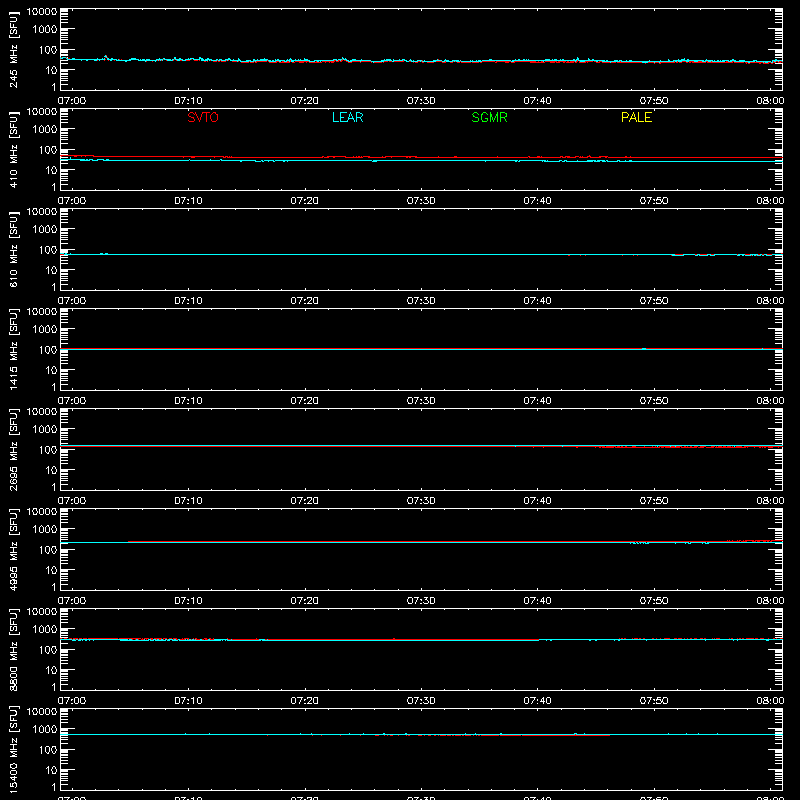Click the 07:30 time label of the 1415 MHz panel
Viewport: 800px width, 800px height.
421,401
